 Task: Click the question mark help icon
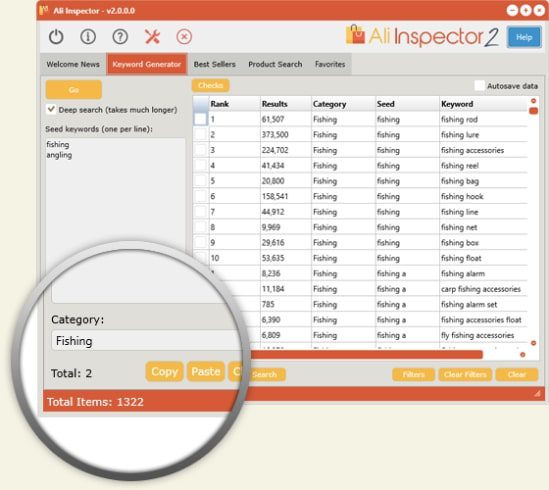120,37
